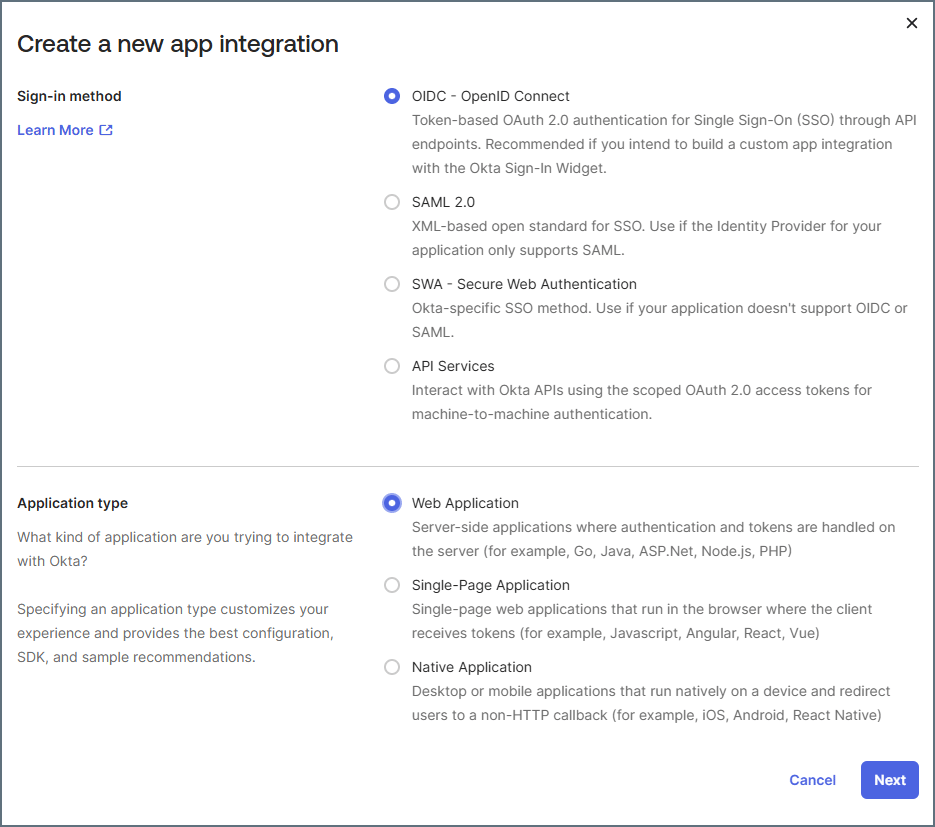This screenshot has width=935, height=827.
Task: Select the Native Application radio button
Action: coord(392,667)
